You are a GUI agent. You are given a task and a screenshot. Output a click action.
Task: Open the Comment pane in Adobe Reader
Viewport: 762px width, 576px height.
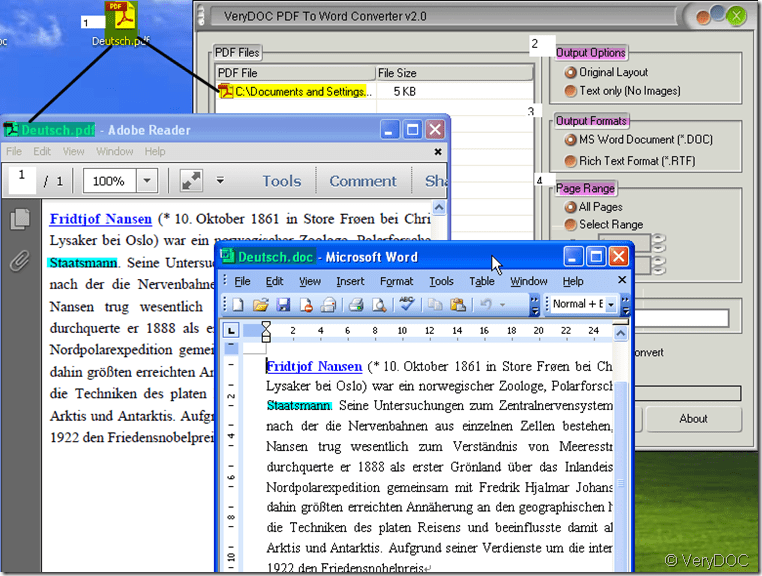[363, 181]
